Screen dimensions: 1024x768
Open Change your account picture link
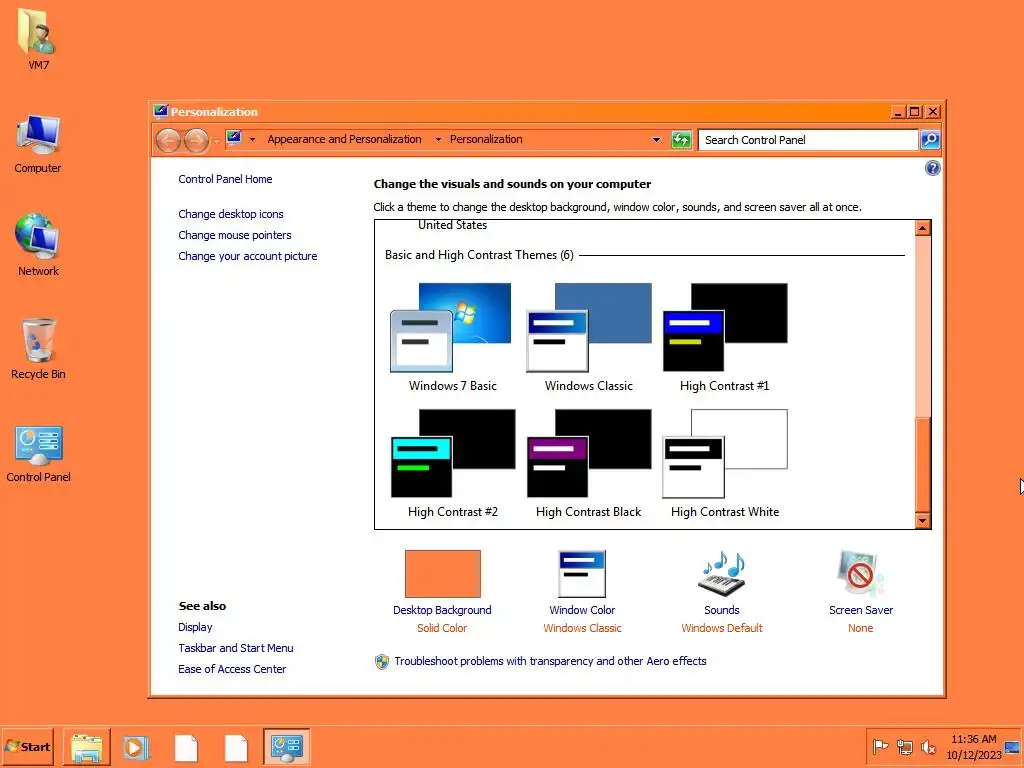(x=248, y=256)
